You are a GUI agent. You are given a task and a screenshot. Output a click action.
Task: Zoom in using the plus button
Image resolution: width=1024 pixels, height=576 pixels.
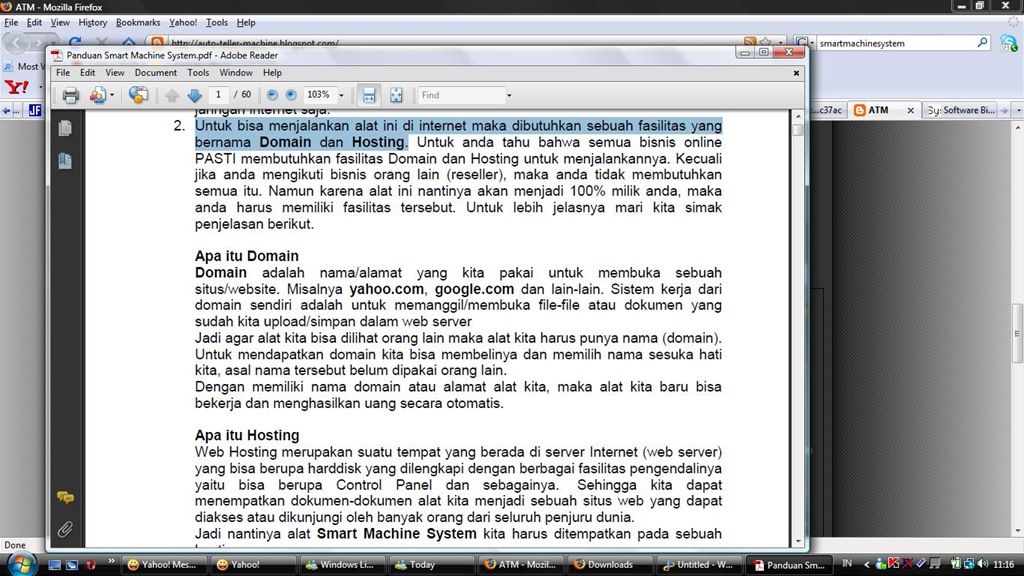[291, 95]
